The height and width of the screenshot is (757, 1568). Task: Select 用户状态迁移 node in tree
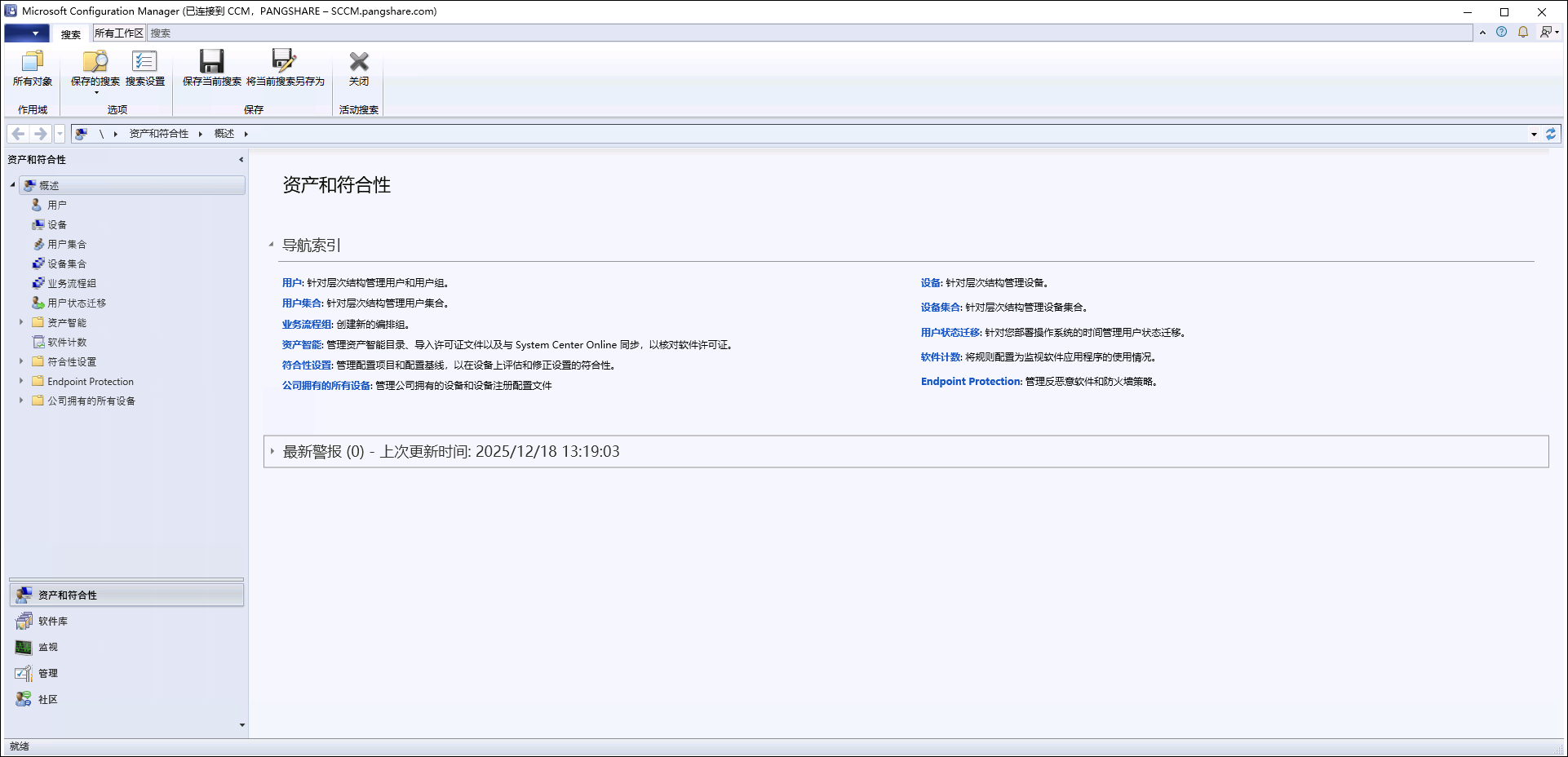tap(76, 303)
